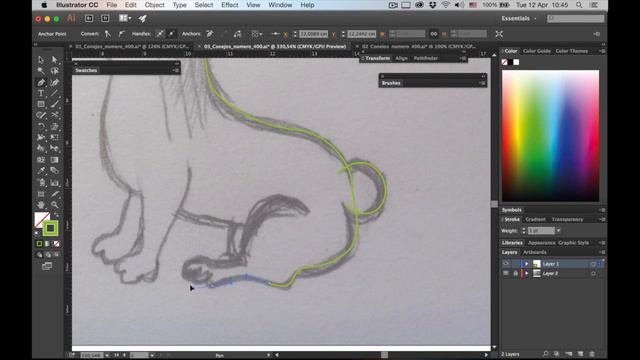This screenshot has height=360, width=640.
Task: Select the Artboard tool
Action: pos(41,193)
